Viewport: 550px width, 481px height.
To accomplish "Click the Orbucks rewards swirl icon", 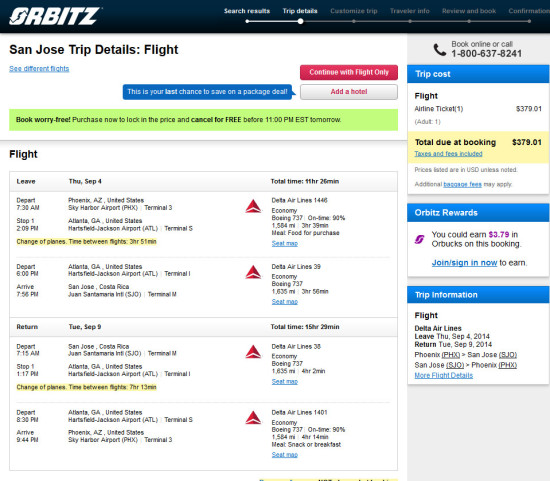I will point(420,239).
